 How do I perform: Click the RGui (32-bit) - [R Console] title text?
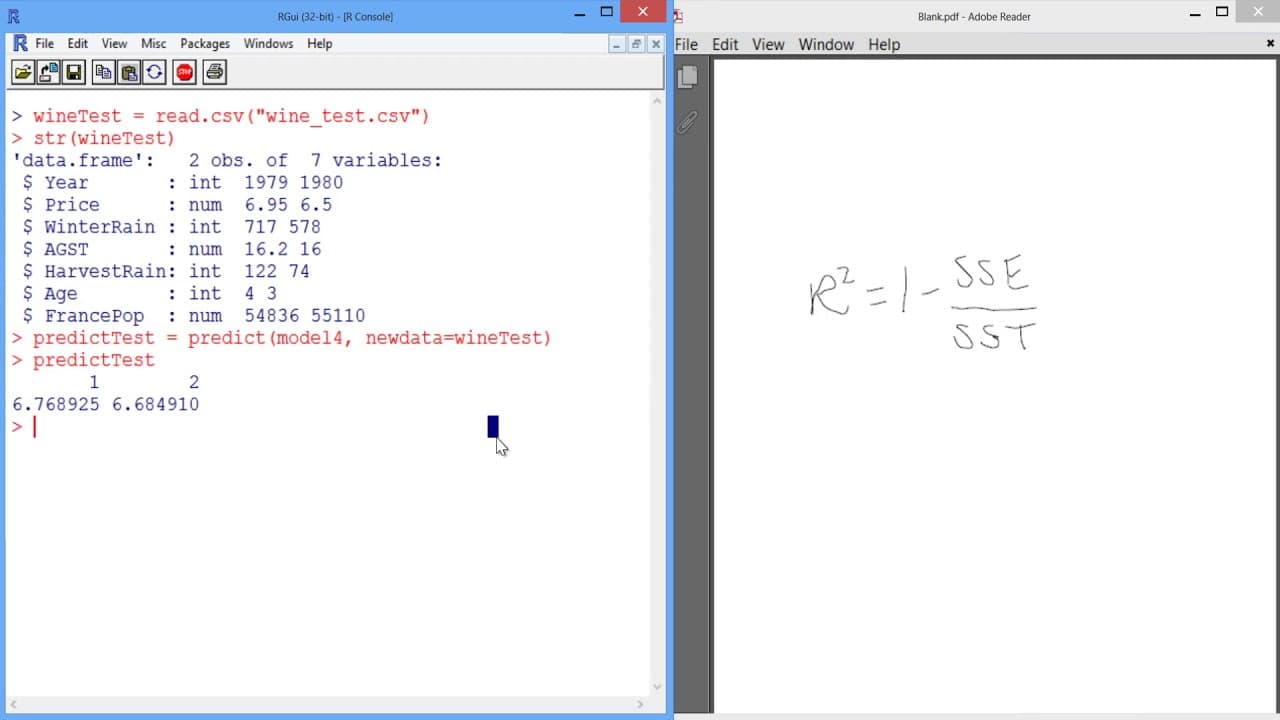tap(335, 17)
